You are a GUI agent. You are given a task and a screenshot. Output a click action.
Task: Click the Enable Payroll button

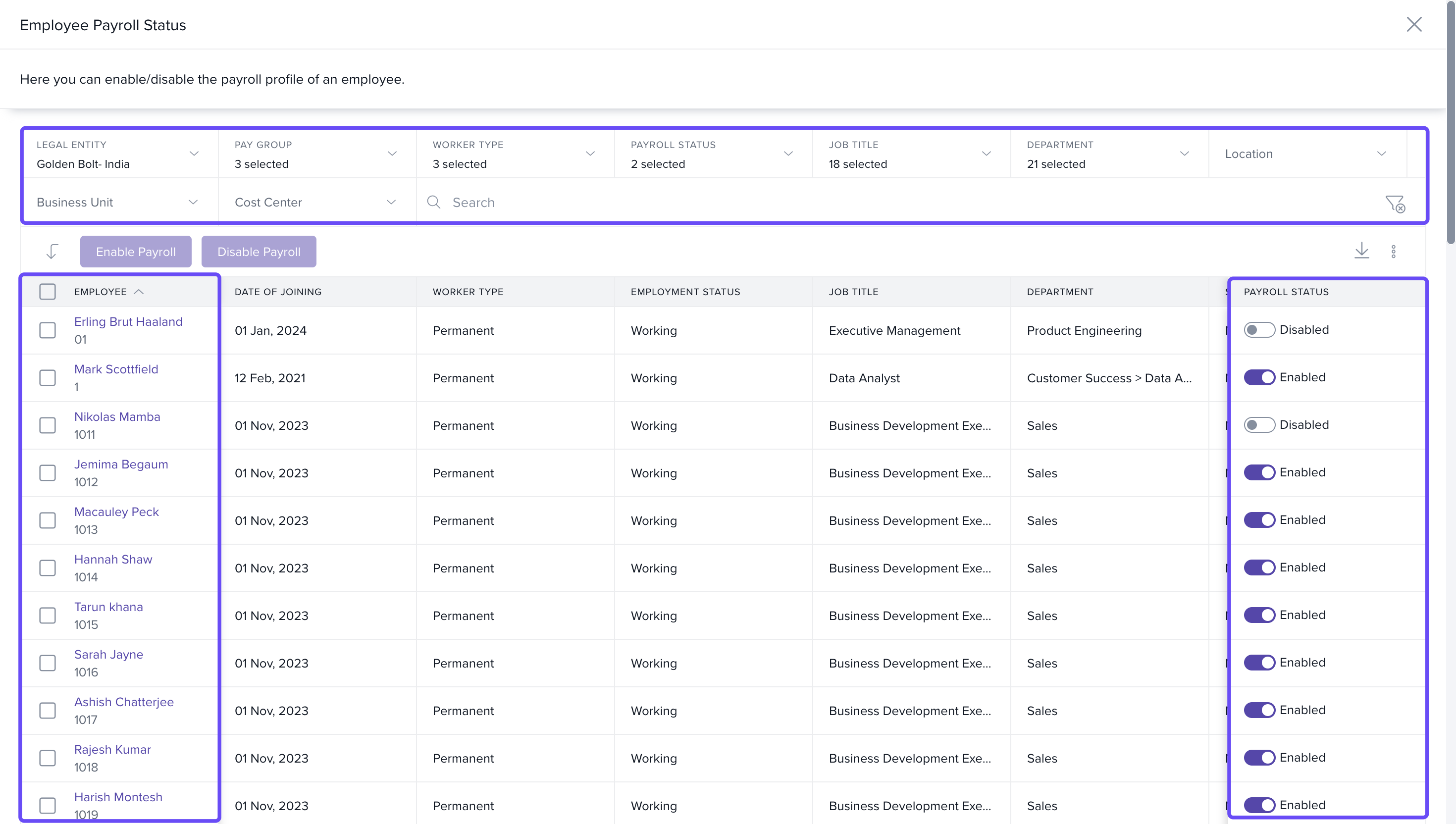point(136,252)
